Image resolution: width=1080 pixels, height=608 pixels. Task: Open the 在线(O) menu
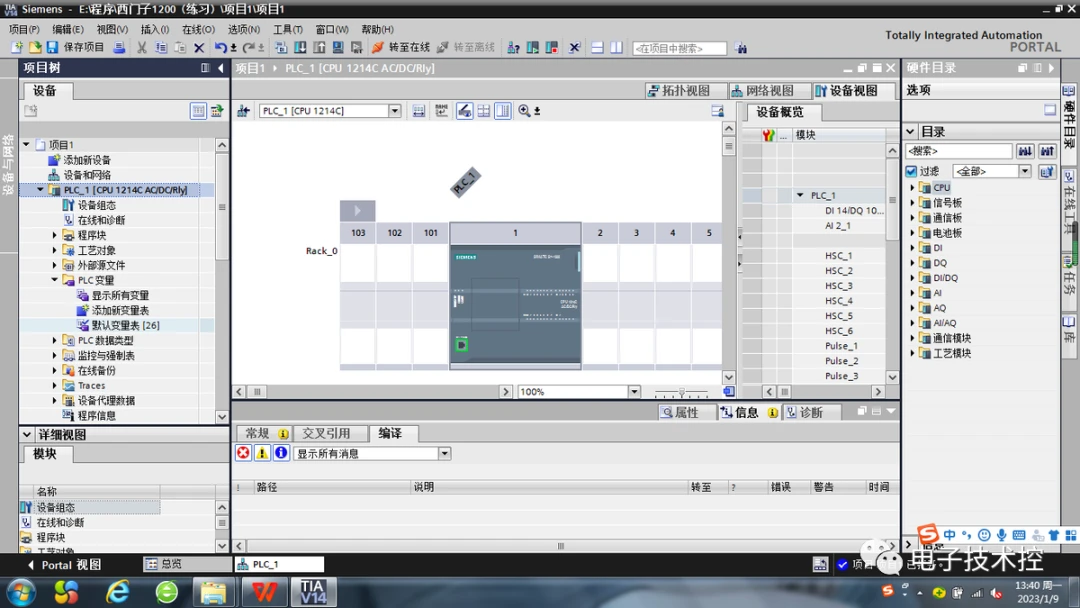coord(198,29)
